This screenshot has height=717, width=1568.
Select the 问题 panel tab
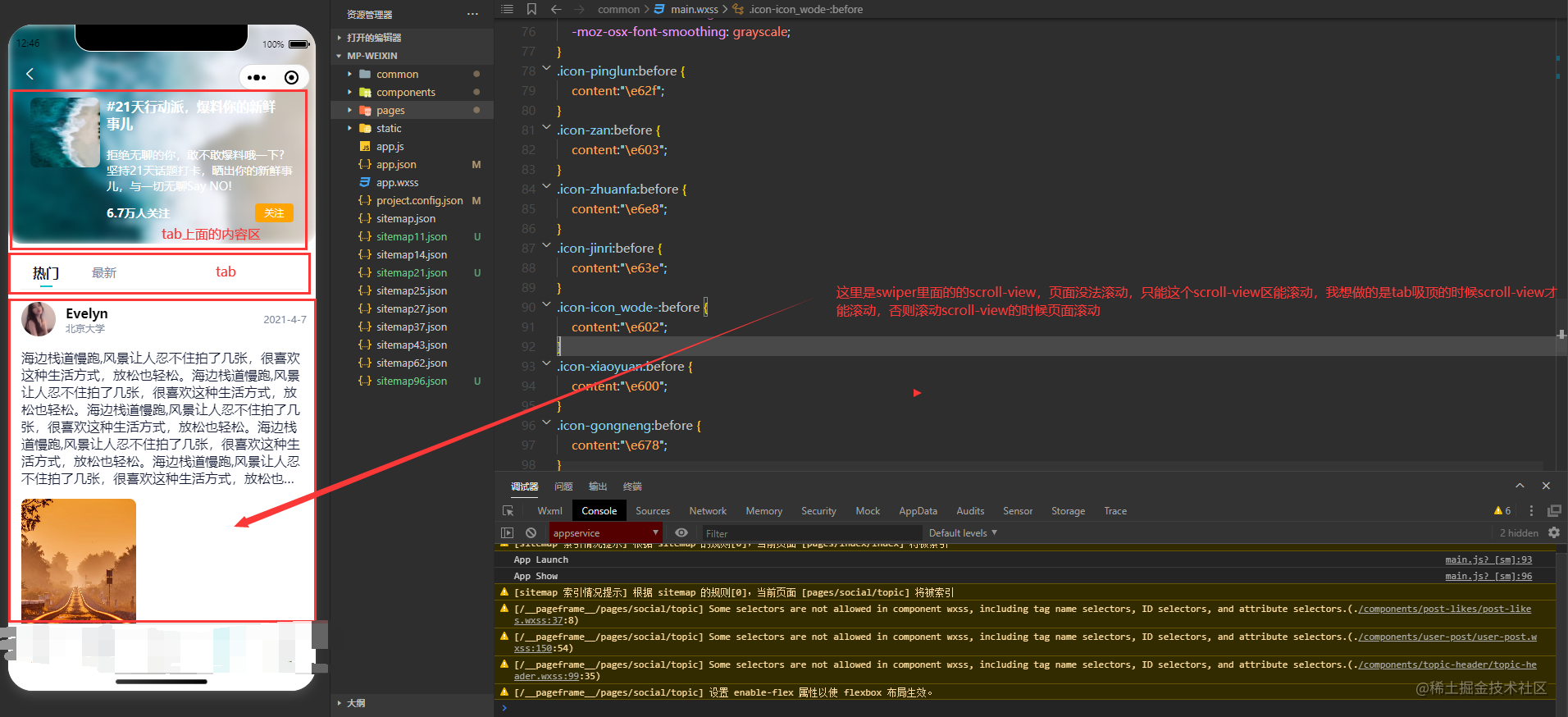(x=563, y=486)
